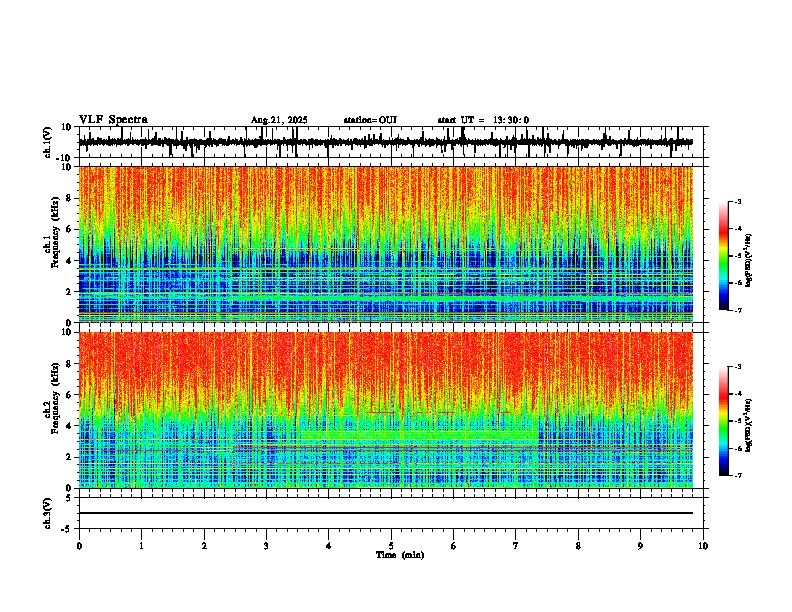792x612 pixels.
Task: Click the "start UT = 13:30:0" header text
Action: [x=483, y=120]
